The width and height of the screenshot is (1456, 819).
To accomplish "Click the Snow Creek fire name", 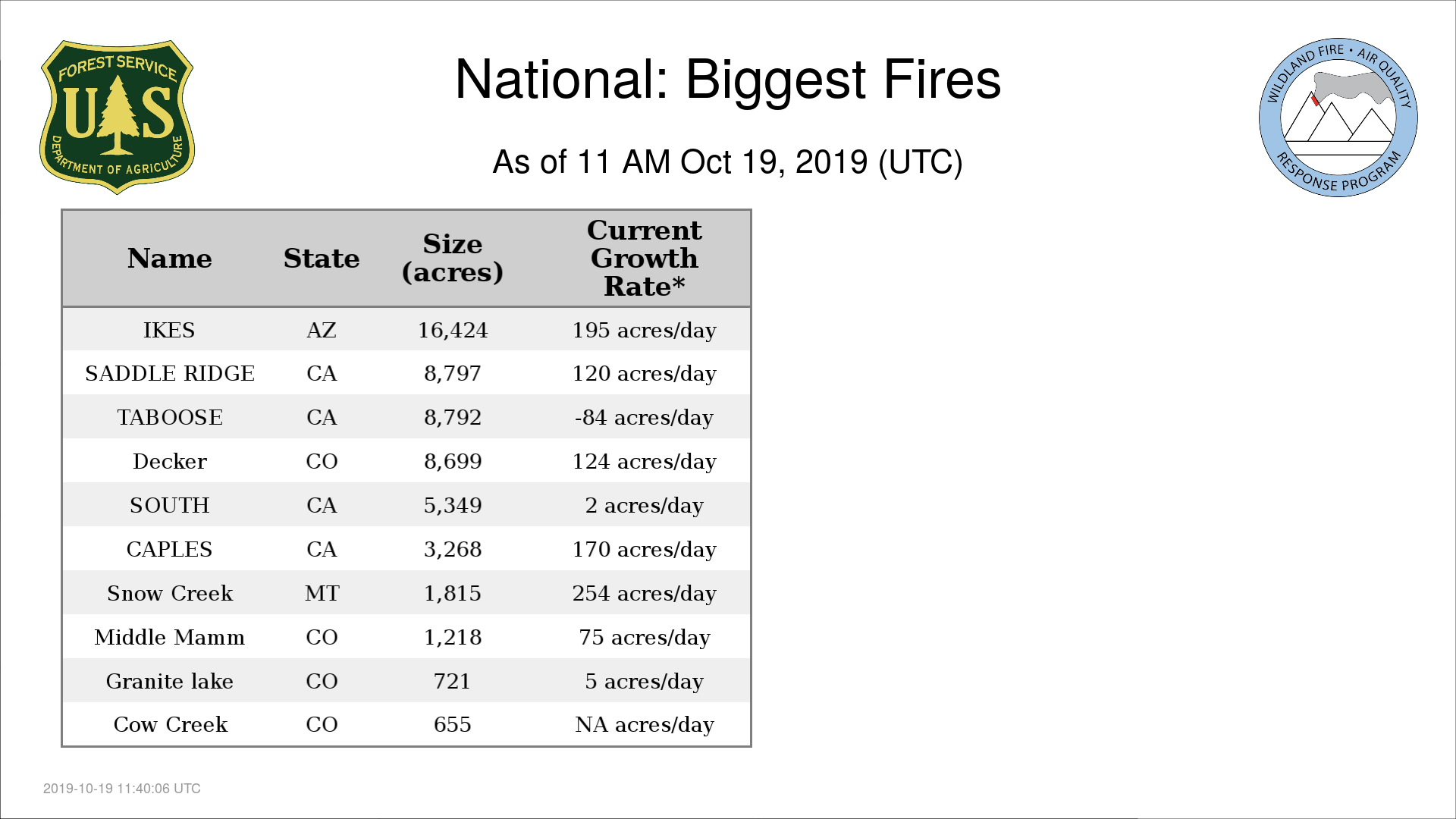I will click(x=170, y=593).
